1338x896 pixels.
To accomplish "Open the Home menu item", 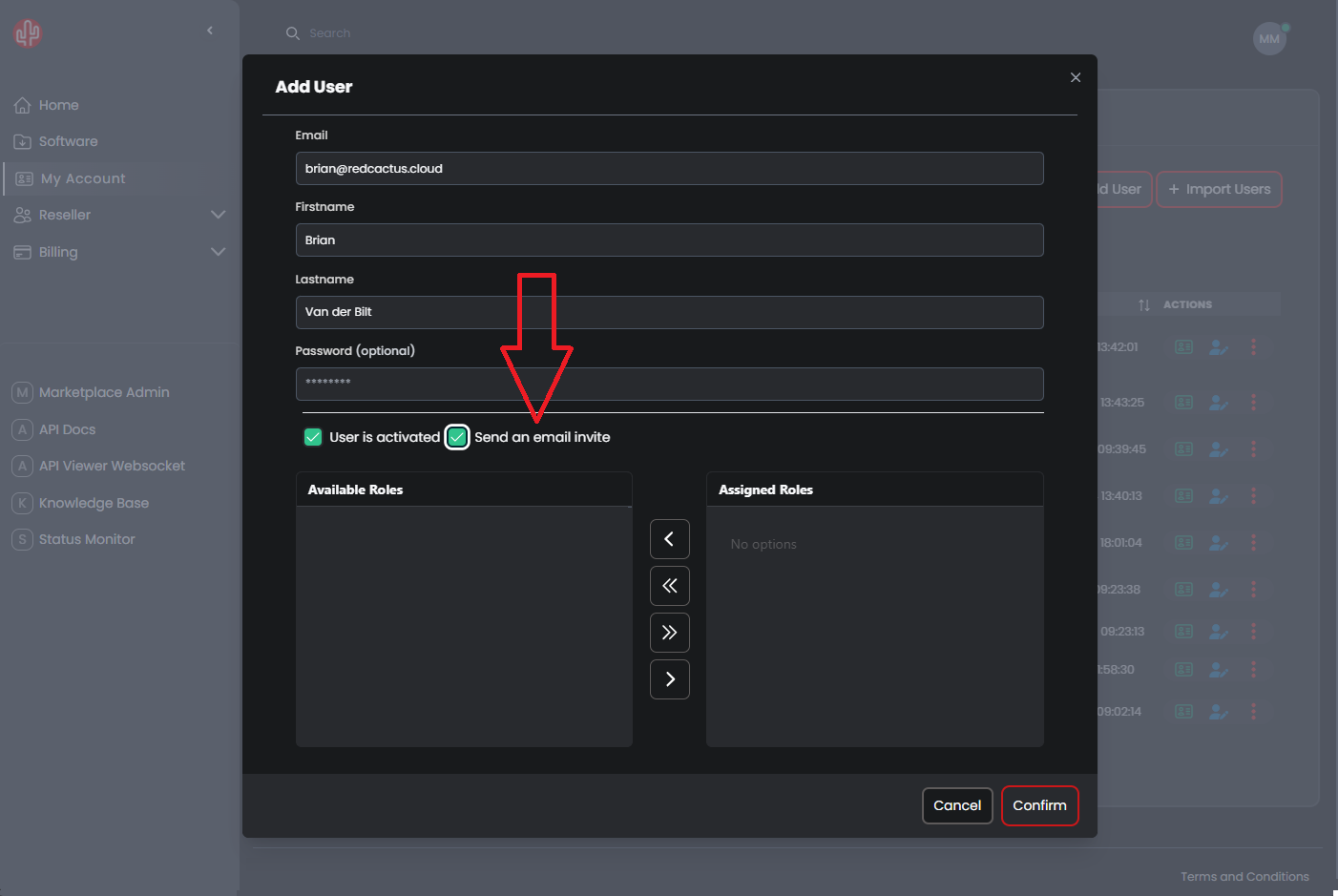I will pyautogui.click(x=58, y=105).
